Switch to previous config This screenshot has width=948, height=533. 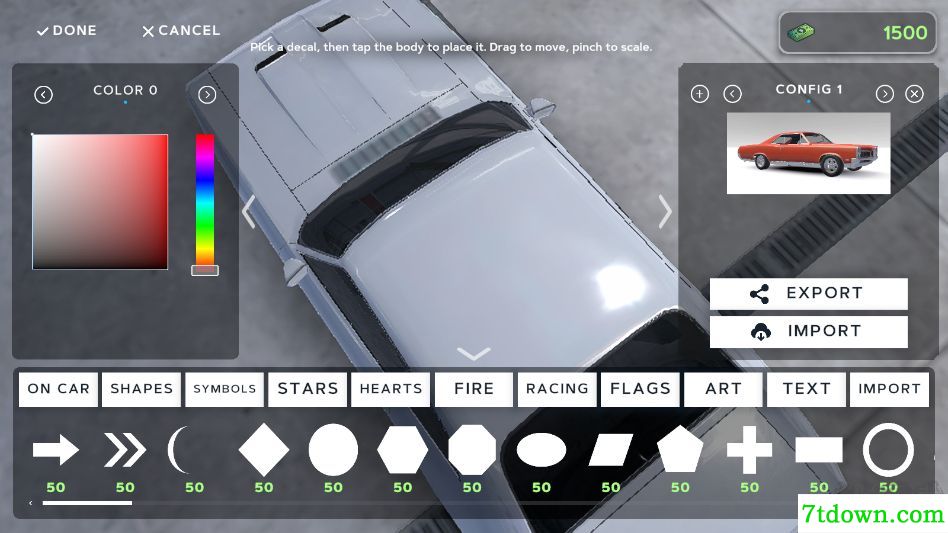(732, 94)
